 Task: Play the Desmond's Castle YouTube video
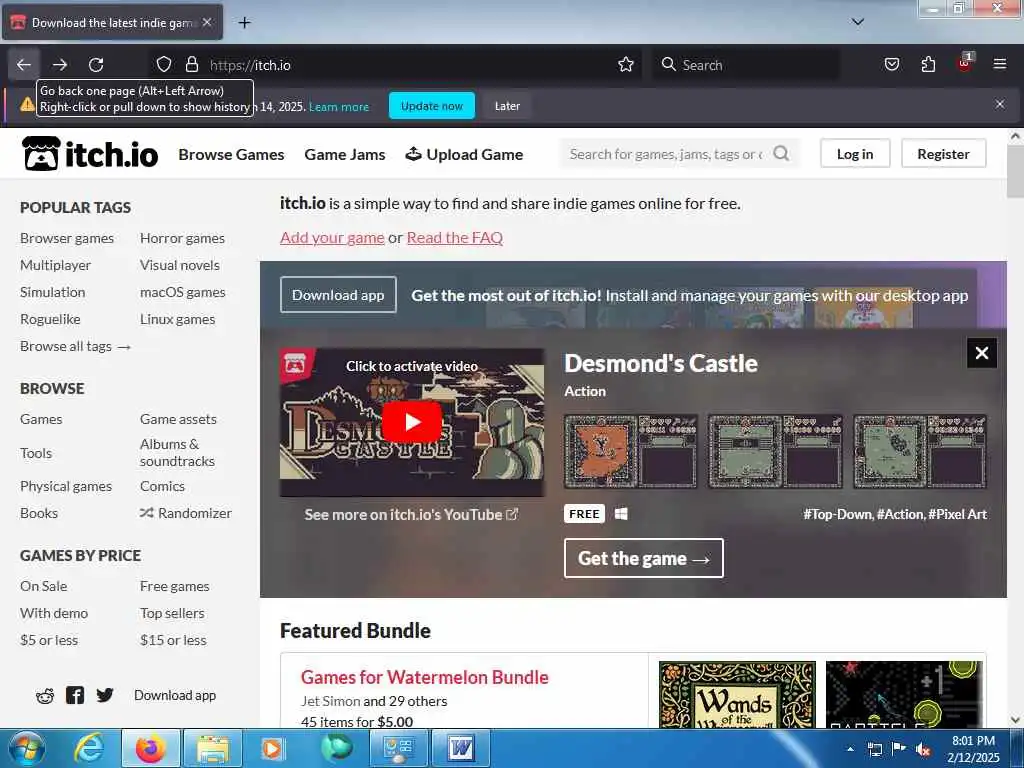411,422
